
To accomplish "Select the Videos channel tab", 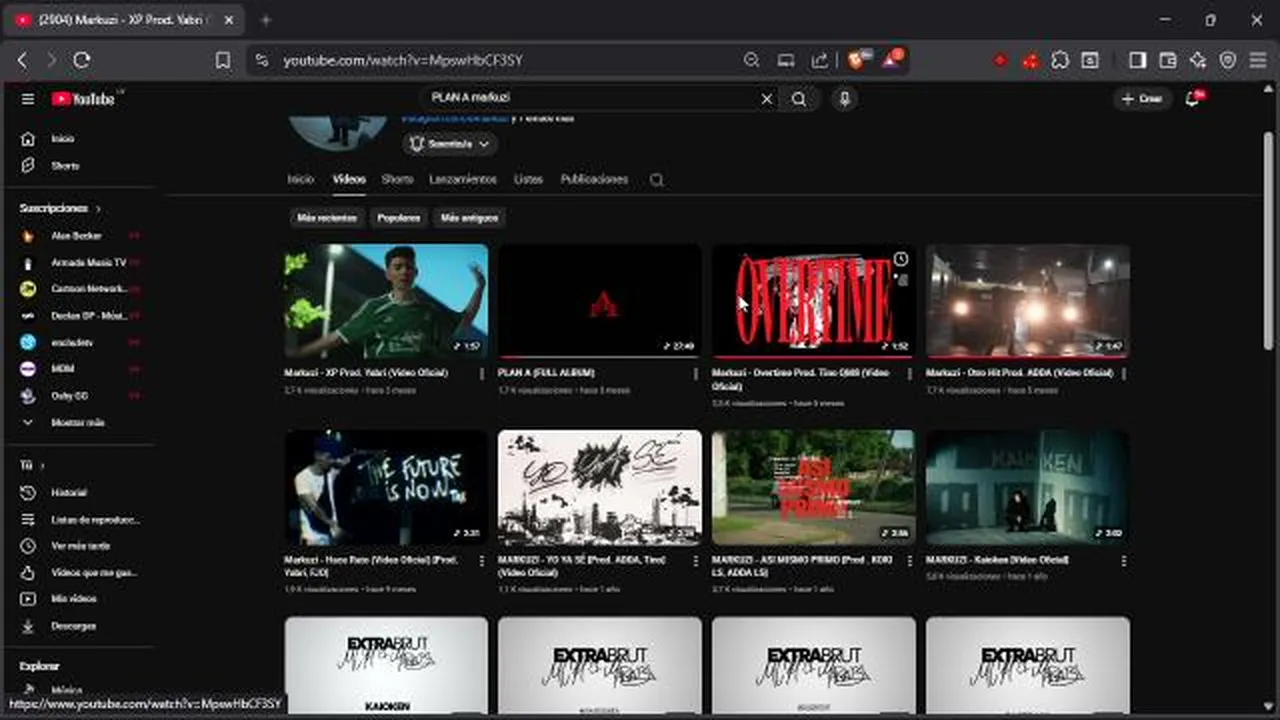I will (x=349, y=180).
